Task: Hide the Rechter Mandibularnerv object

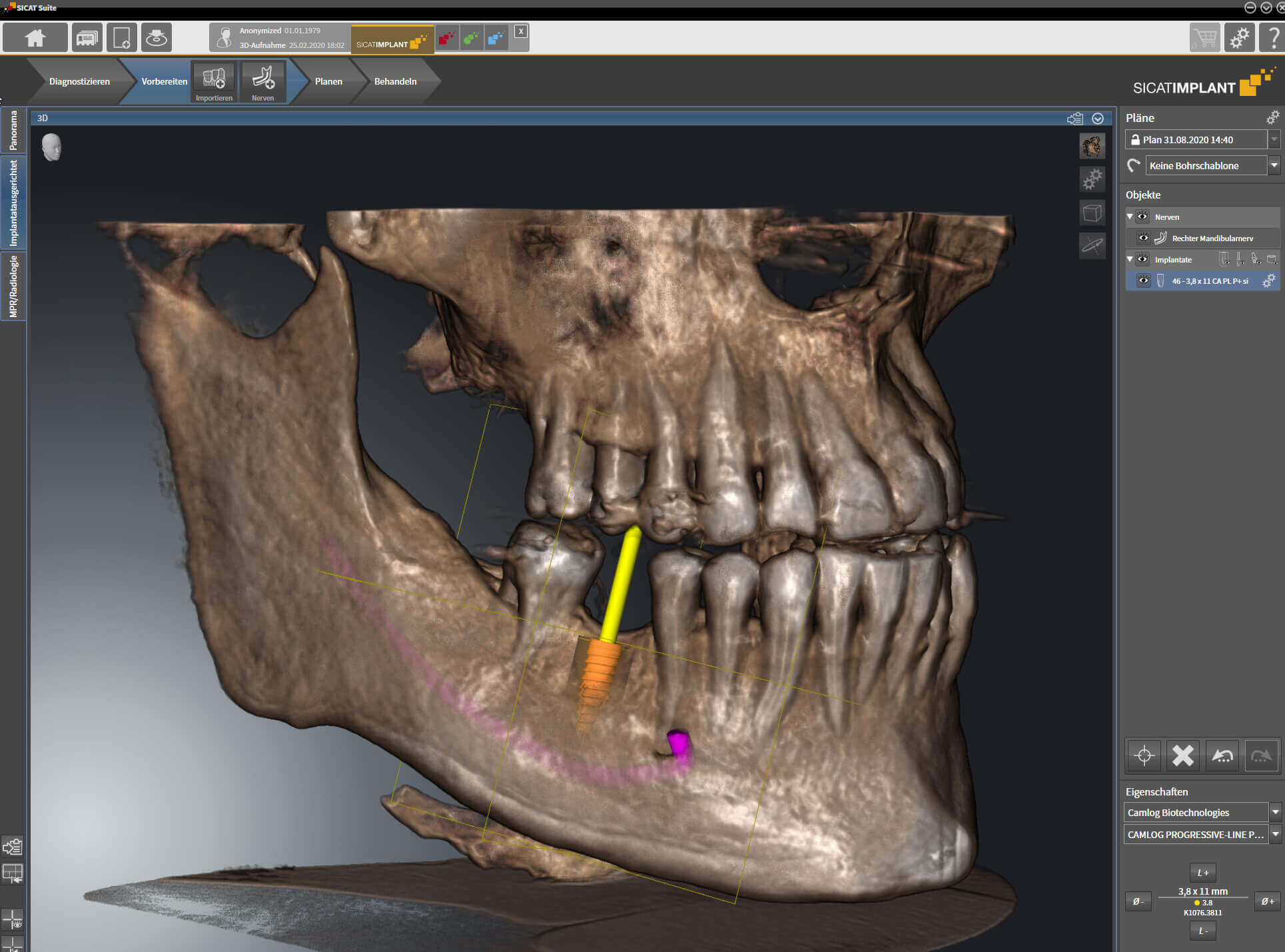Action: click(1144, 238)
